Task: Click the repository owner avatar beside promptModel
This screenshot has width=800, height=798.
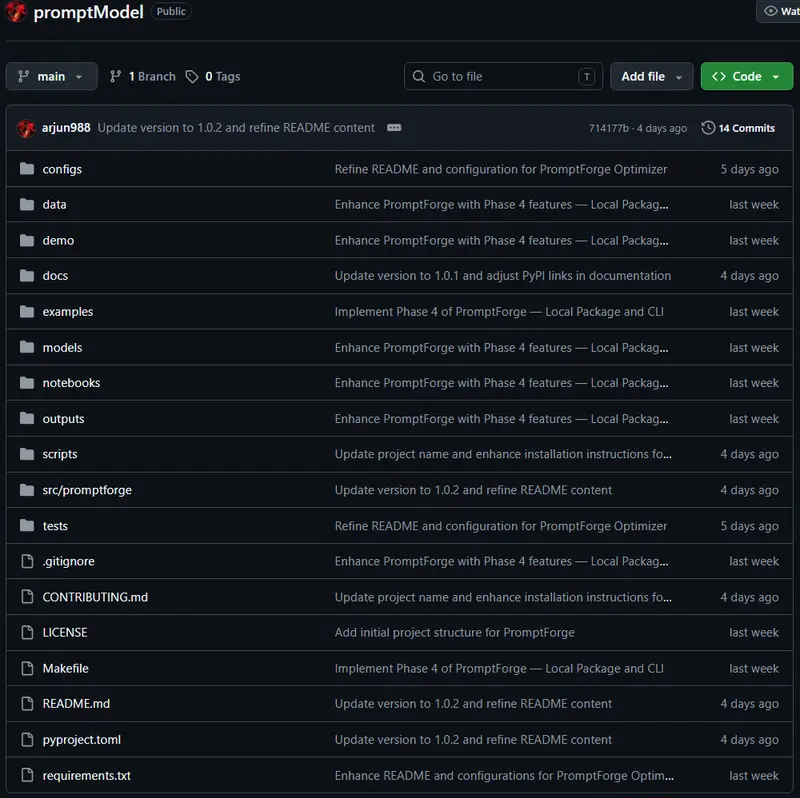Action: point(15,11)
